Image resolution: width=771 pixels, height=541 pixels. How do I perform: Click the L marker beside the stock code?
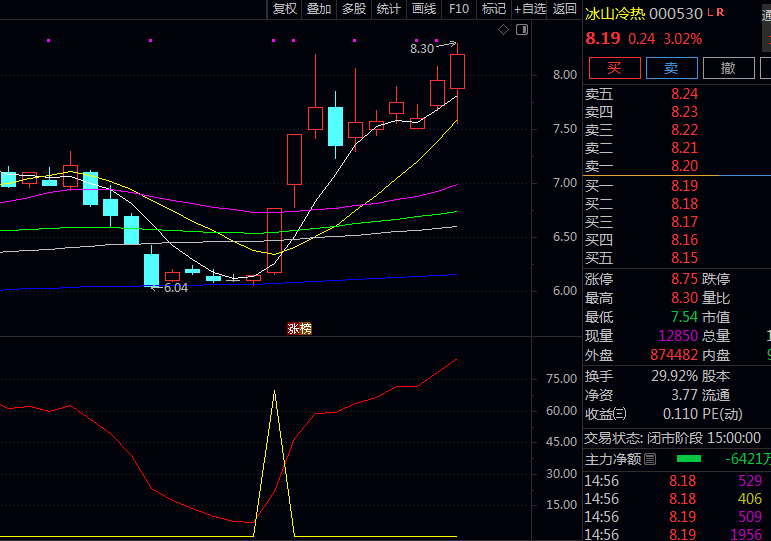pos(710,13)
